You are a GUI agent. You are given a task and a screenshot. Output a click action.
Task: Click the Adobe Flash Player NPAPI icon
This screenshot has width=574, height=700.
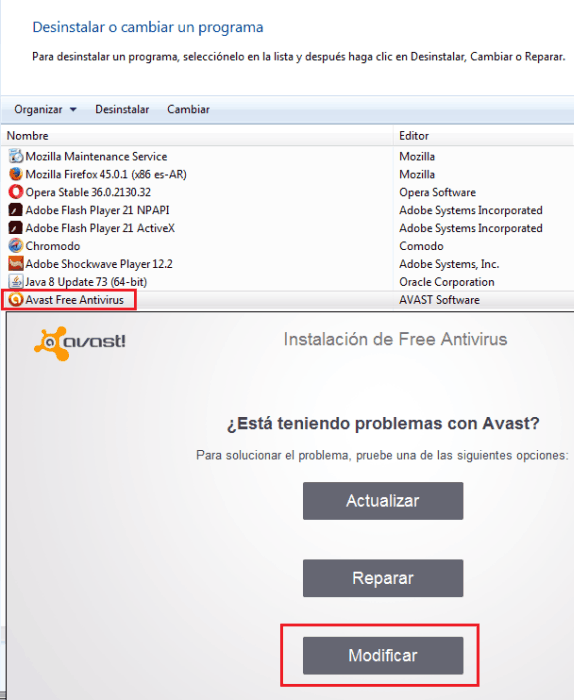(16, 210)
